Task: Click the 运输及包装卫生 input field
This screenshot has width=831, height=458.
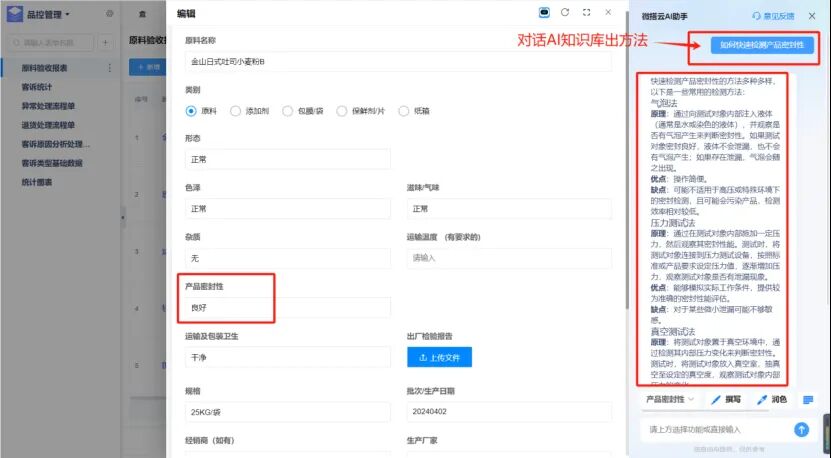Action: click(288, 357)
